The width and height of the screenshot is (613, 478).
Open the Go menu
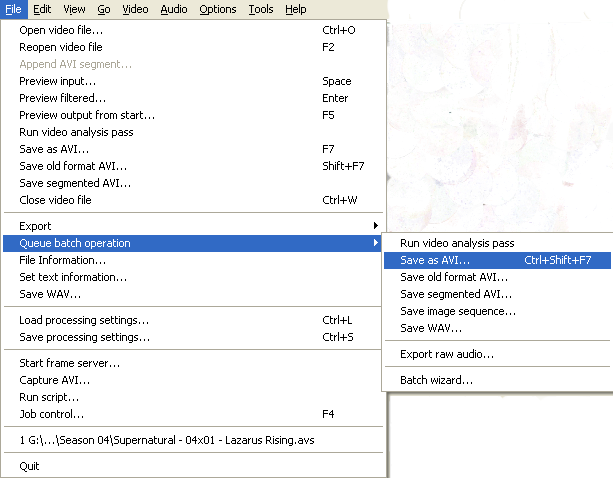pos(104,9)
